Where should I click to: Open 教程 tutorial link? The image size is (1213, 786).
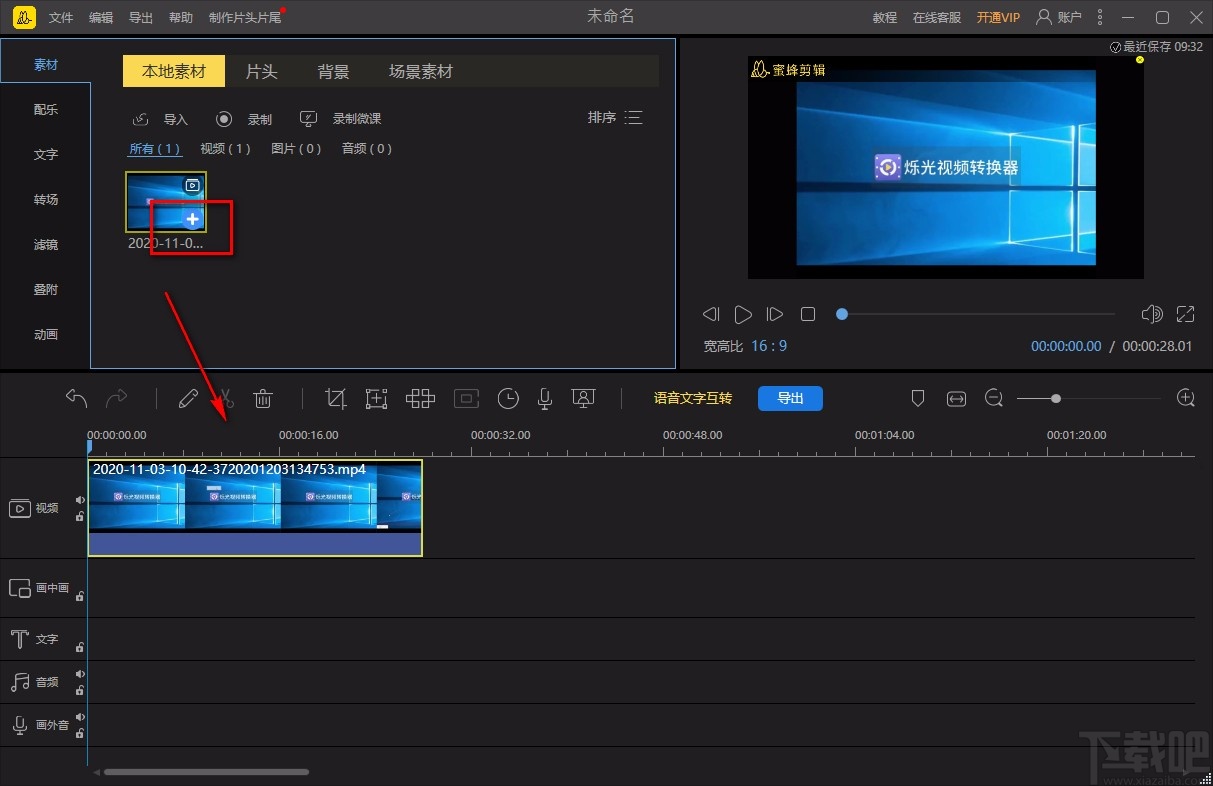point(885,18)
